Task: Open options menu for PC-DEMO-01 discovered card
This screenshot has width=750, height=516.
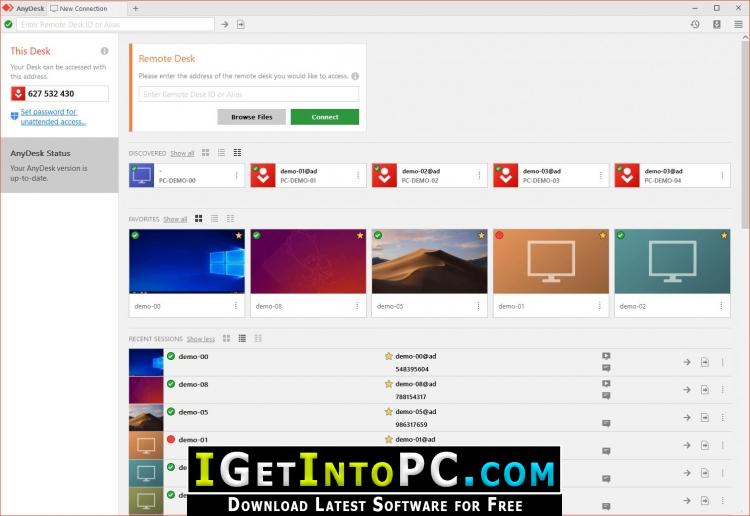Action: click(358, 176)
